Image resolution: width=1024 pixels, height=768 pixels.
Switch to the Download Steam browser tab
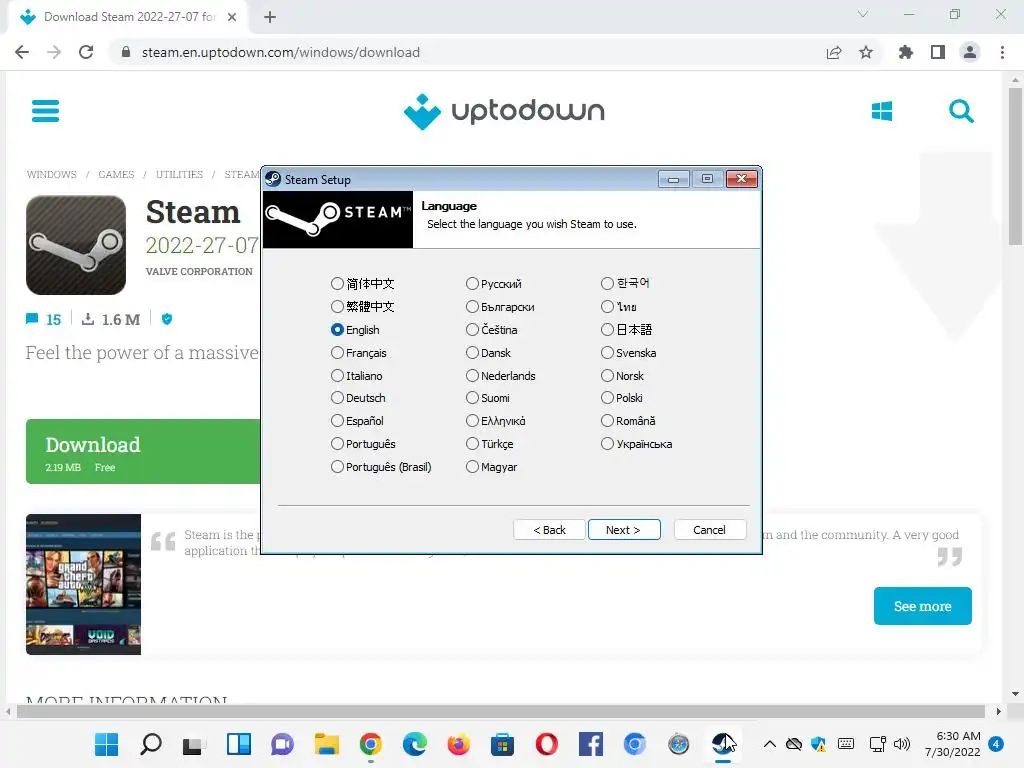(x=127, y=17)
